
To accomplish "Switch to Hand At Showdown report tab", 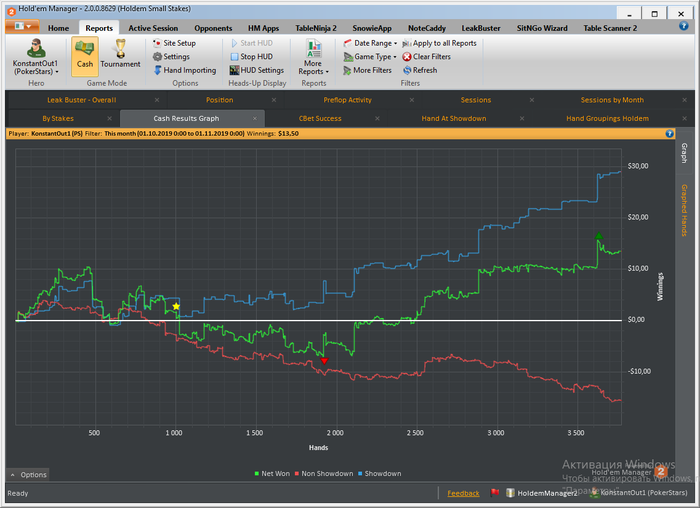I will (454, 118).
